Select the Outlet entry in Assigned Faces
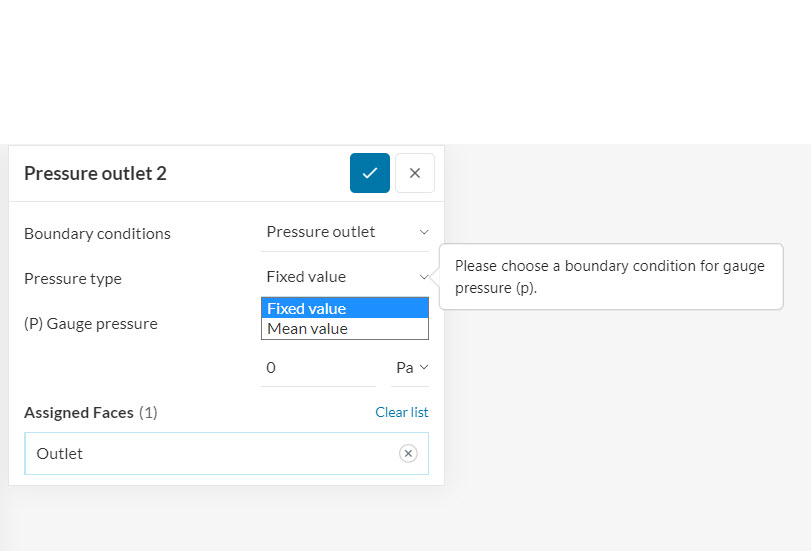Screen dimensions: 811x551 pos(60,454)
